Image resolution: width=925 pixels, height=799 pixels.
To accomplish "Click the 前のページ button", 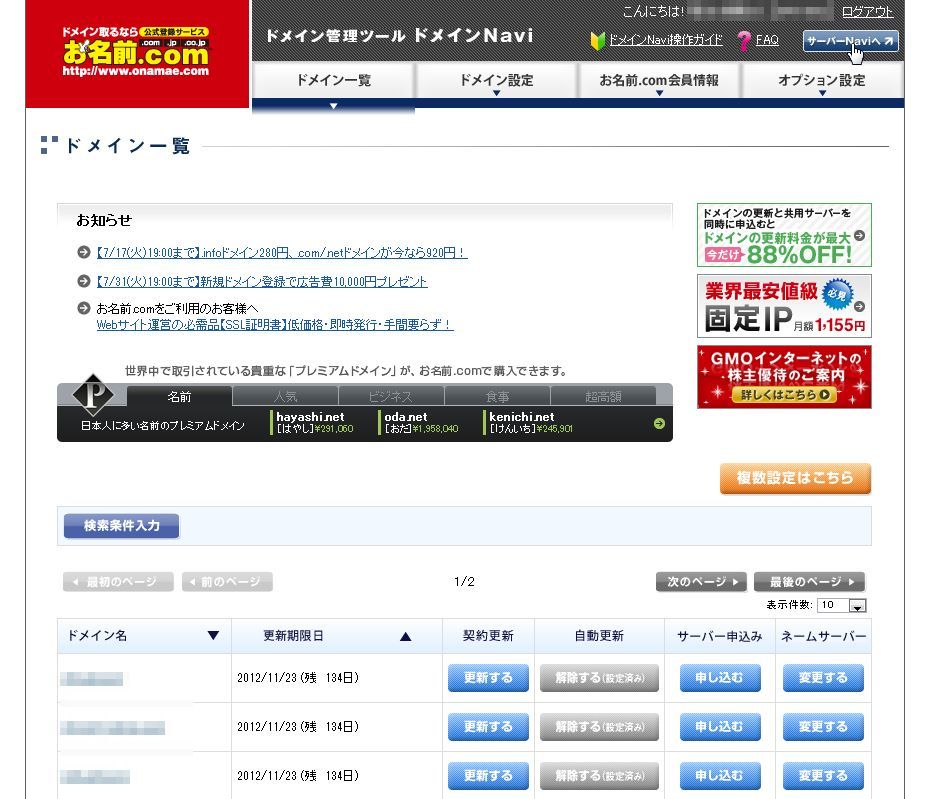I will pyautogui.click(x=227, y=582).
